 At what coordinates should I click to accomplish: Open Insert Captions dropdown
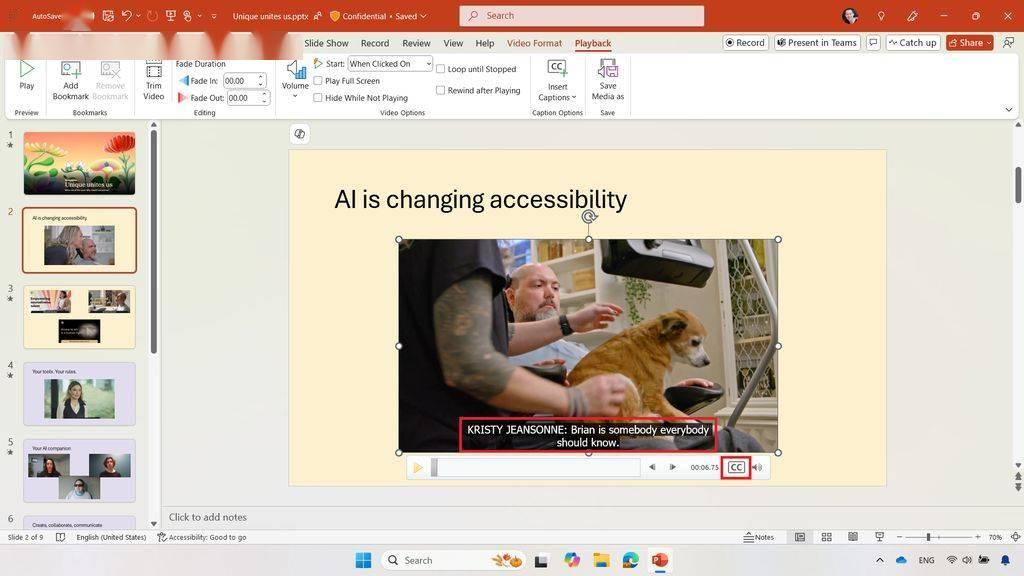pyautogui.click(x=557, y=80)
